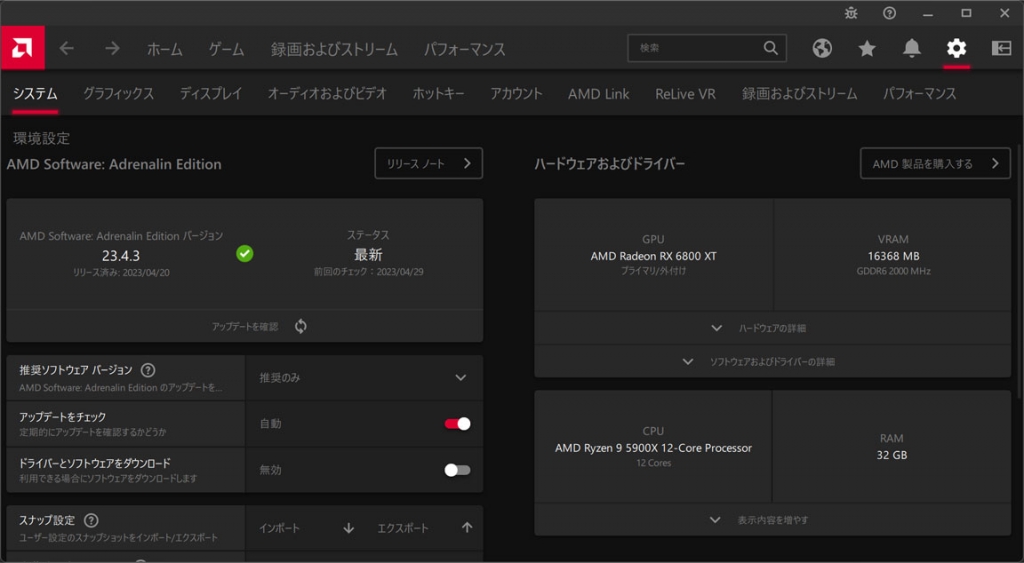Switch to settings パフォーマンス tab
The height and width of the screenshot is (563, 1024).
pyautogui.click(x=920, y=93)
